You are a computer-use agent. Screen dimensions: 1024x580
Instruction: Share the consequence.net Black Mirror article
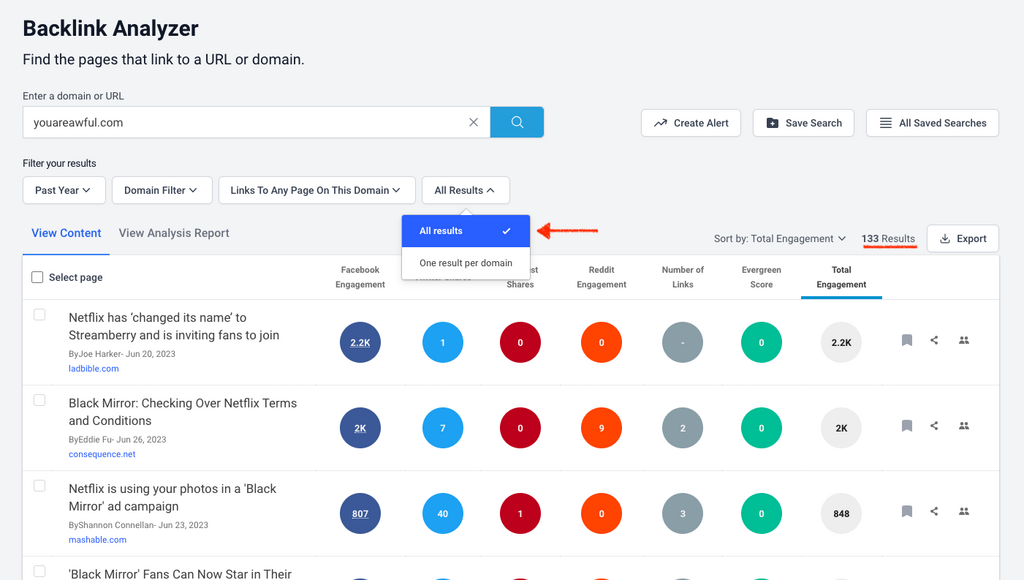click(934, 426)
